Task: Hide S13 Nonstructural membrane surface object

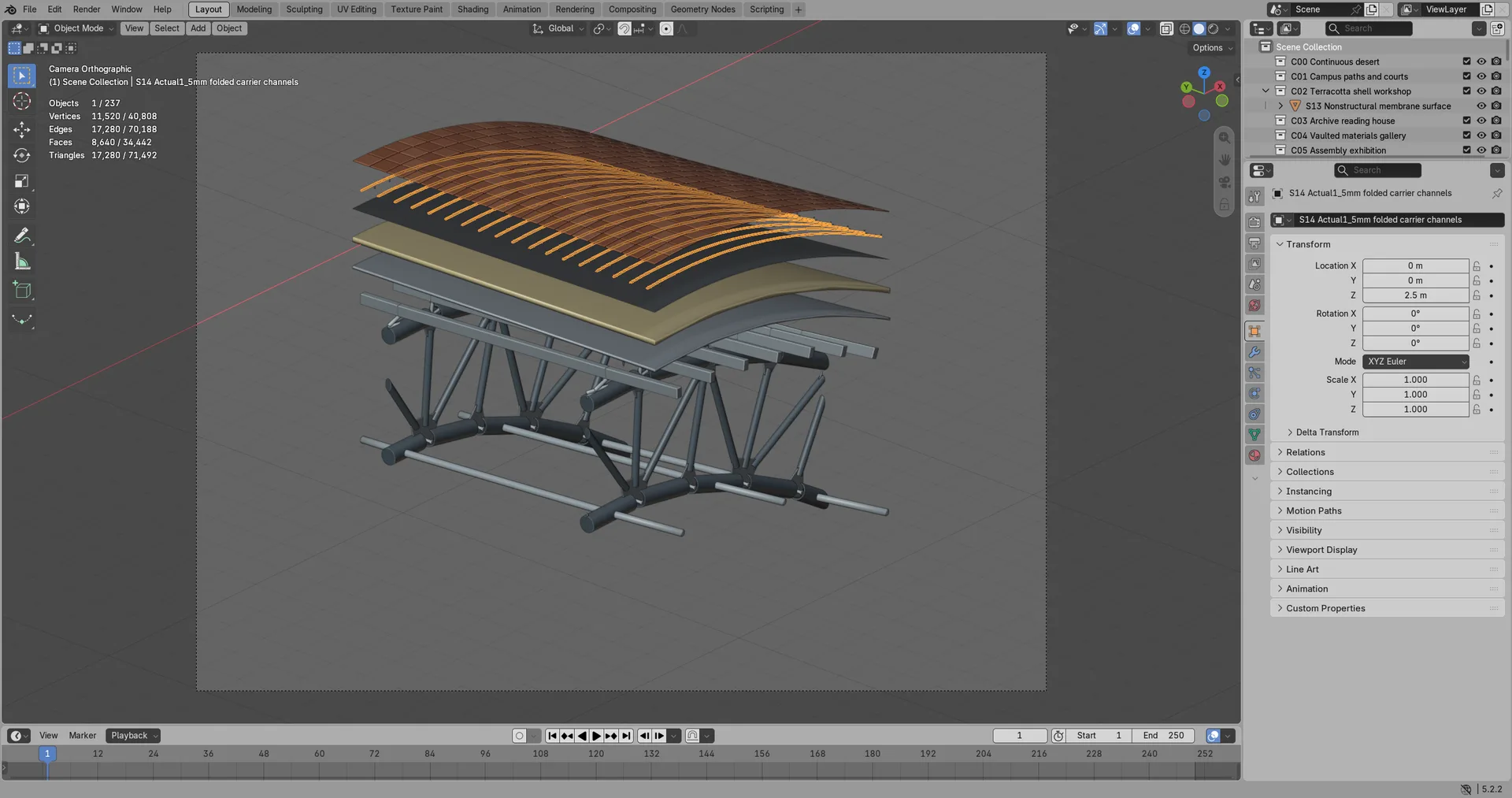Action: click(x=1481, y=106)
